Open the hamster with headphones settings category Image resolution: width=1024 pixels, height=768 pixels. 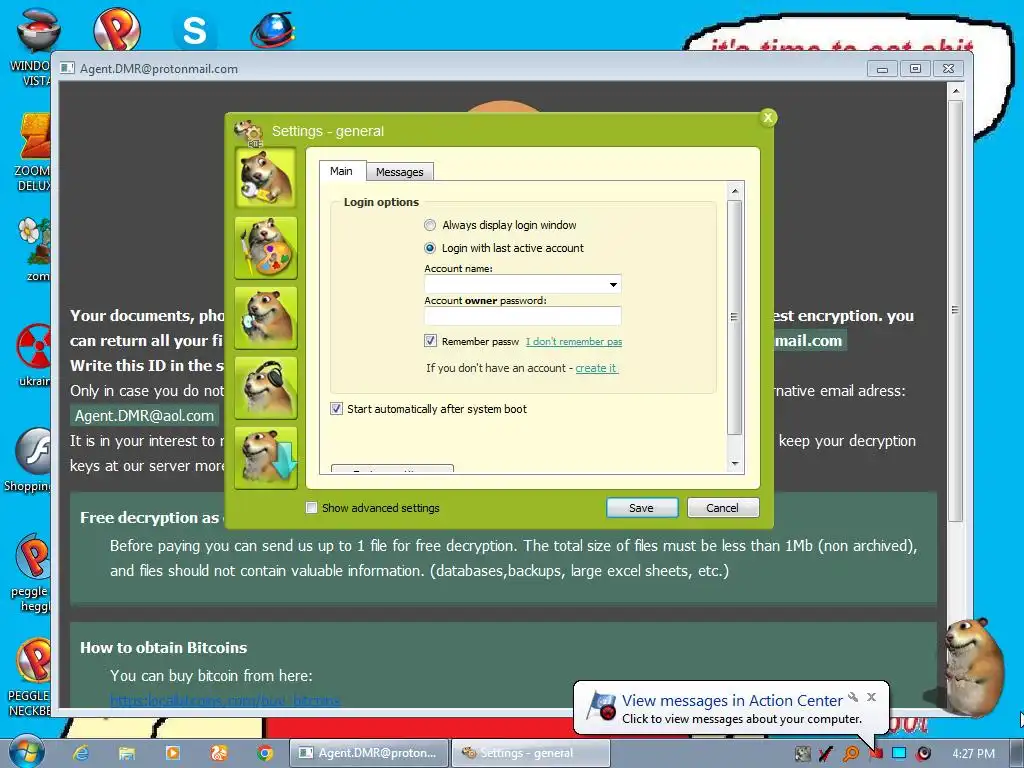tap(266, 387)
